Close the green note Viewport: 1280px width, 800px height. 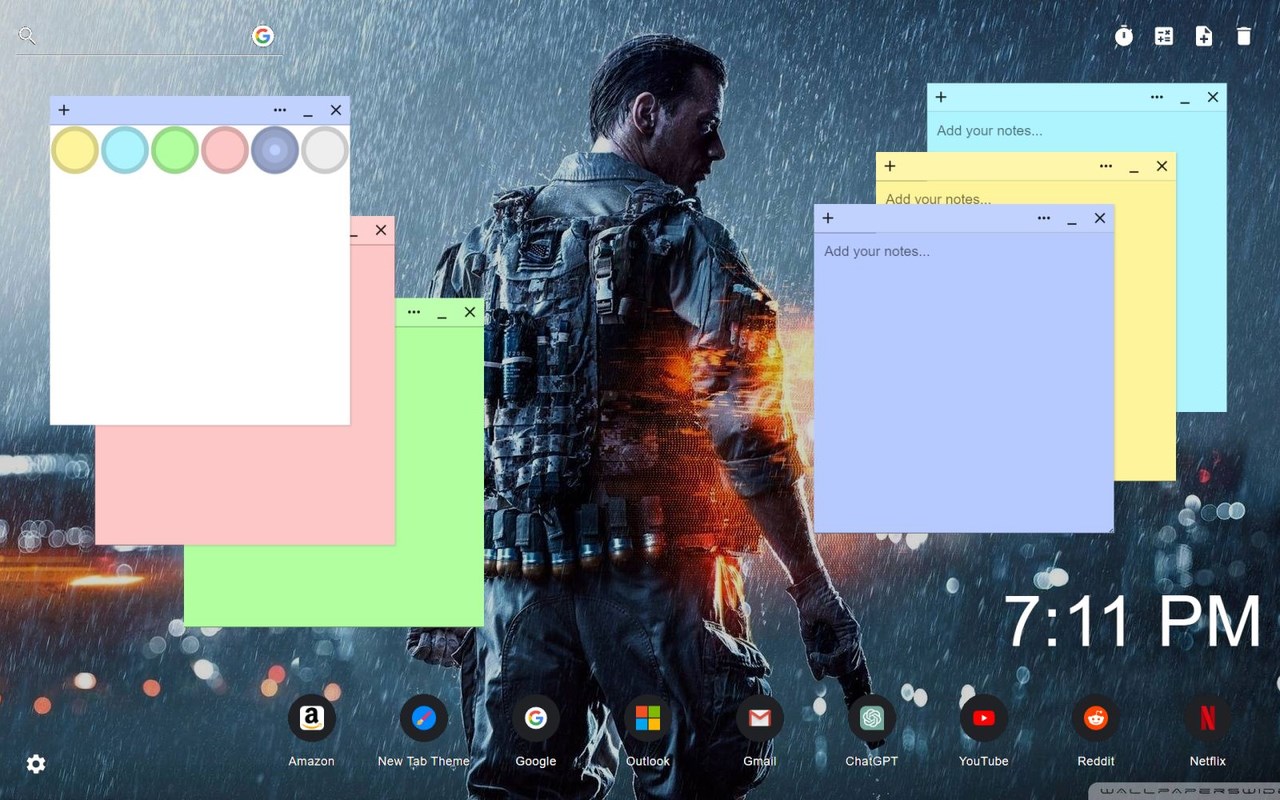(x=470, y=312)
